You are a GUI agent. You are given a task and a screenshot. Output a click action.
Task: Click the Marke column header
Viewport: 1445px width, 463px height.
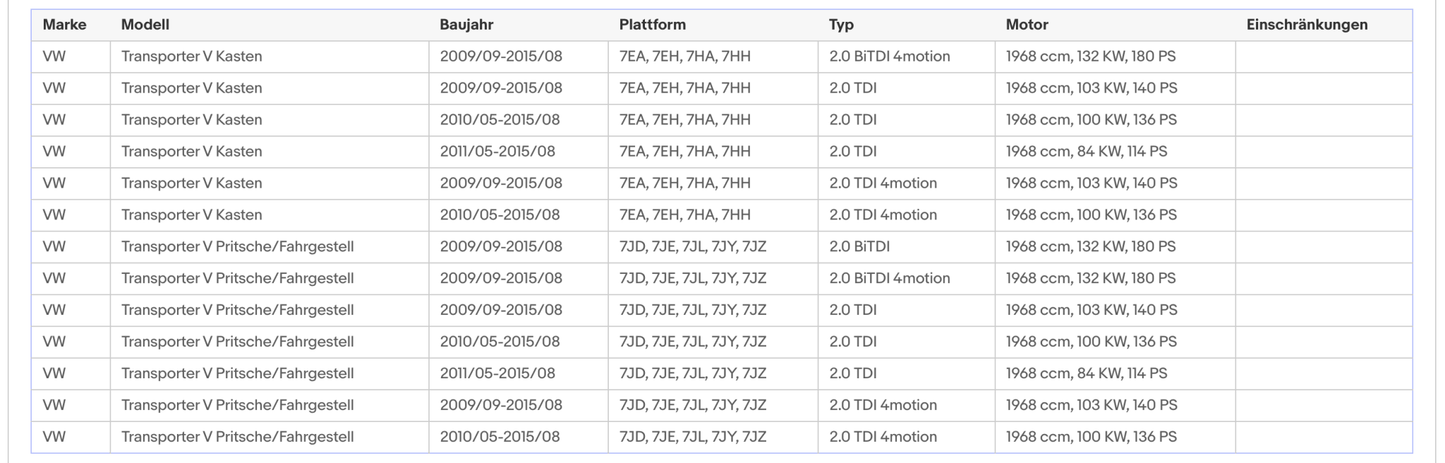point(65,25)
